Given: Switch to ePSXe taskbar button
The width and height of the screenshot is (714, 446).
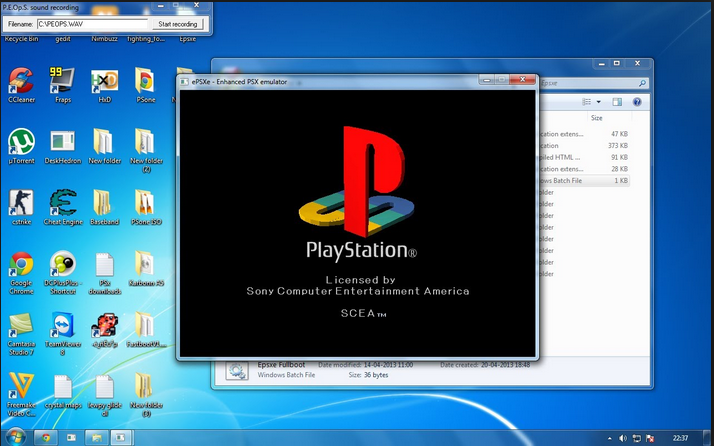Looking at the screenshot, I should click(x=121, y=438).
